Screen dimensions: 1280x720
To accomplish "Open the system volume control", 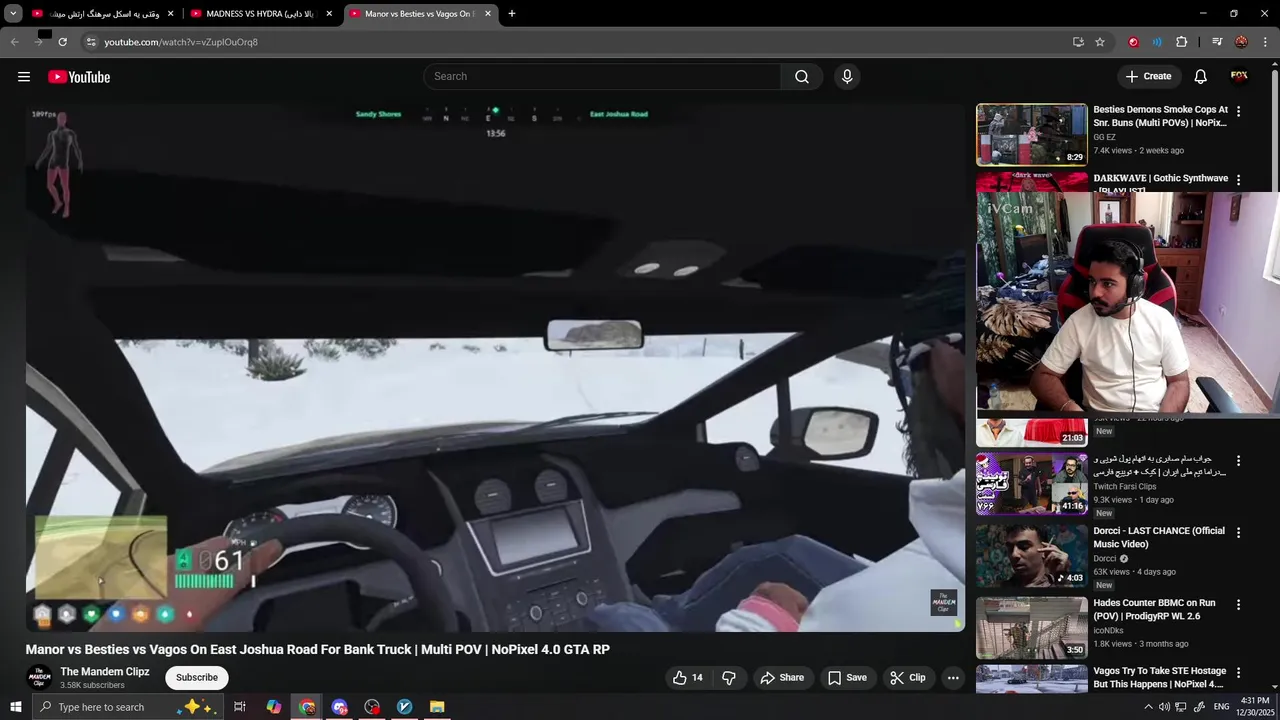I will tap(1164, 707).
